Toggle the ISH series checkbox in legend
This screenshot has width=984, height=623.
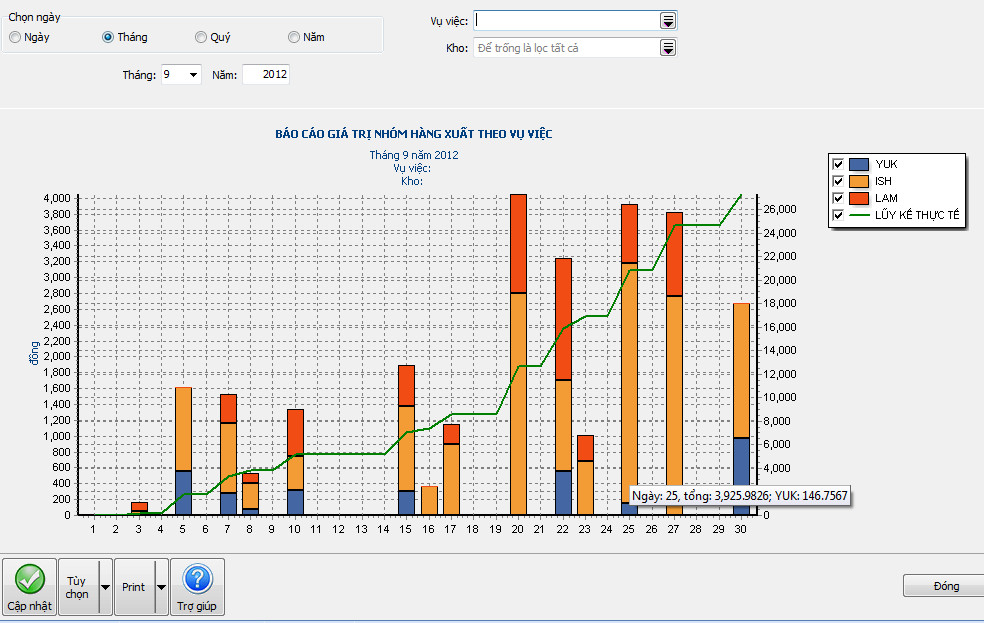coord(838,181)
